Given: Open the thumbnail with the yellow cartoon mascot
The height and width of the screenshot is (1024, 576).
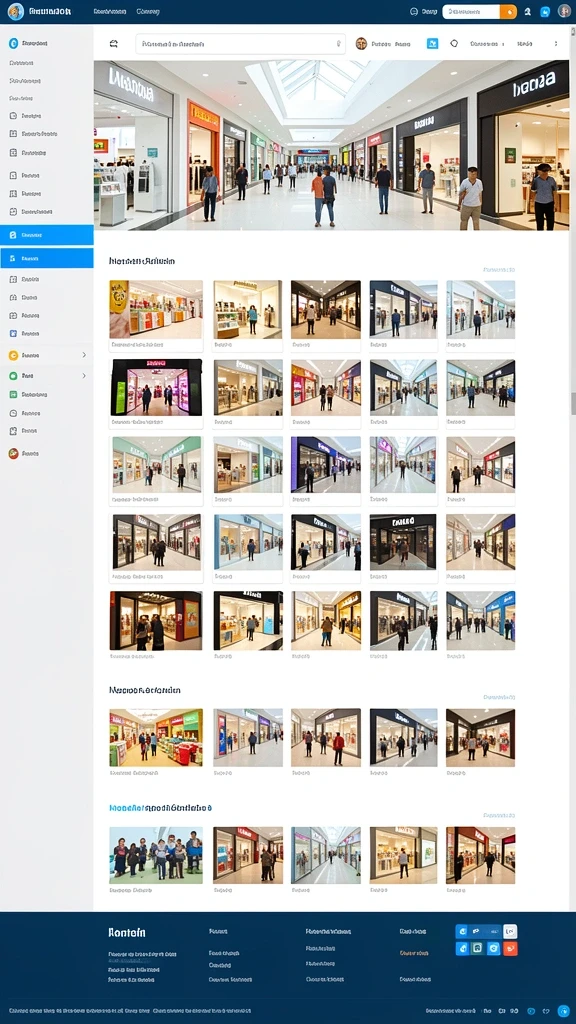Looking at the screenshot, I should 156,310.
